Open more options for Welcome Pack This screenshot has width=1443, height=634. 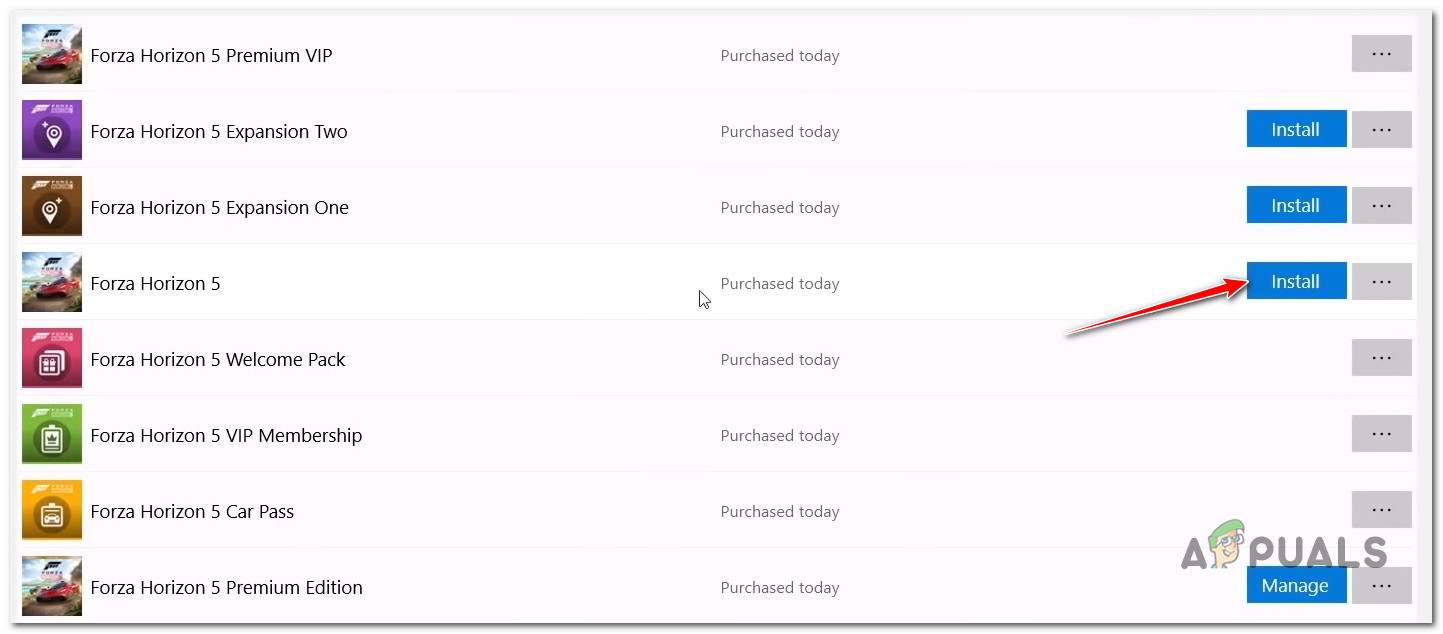tap(1382, 358)
